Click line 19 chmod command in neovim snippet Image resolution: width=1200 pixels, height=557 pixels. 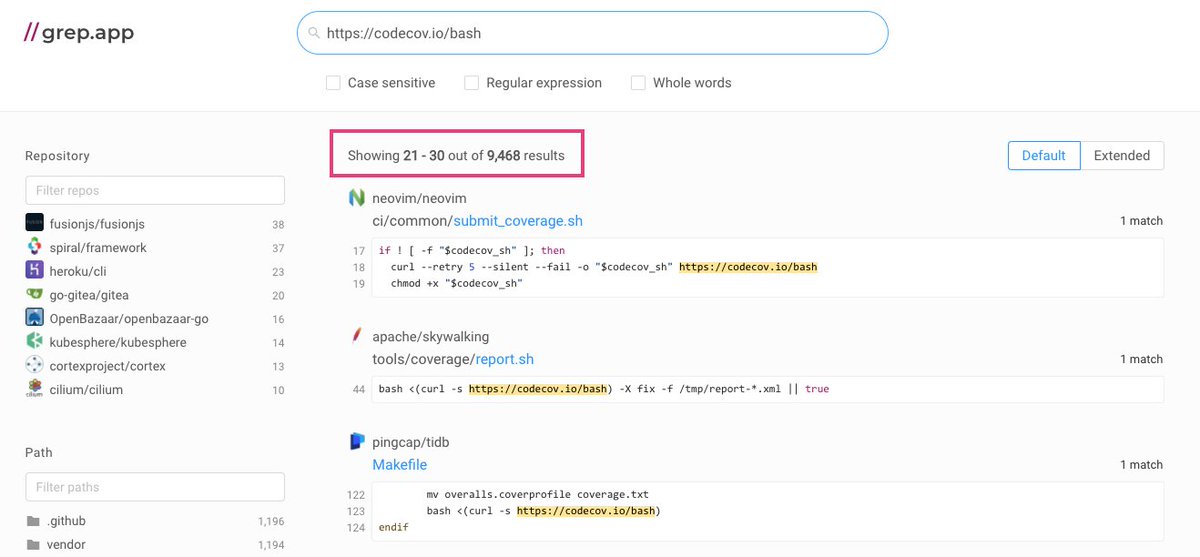coord(457,283)
